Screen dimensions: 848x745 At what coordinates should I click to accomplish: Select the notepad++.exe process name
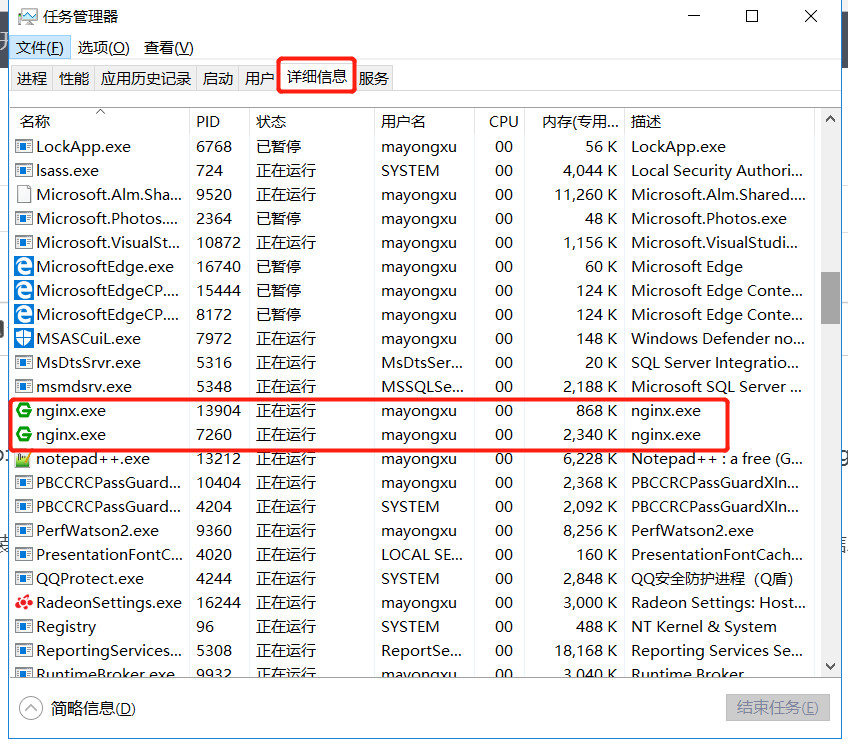tap(93, 458)
